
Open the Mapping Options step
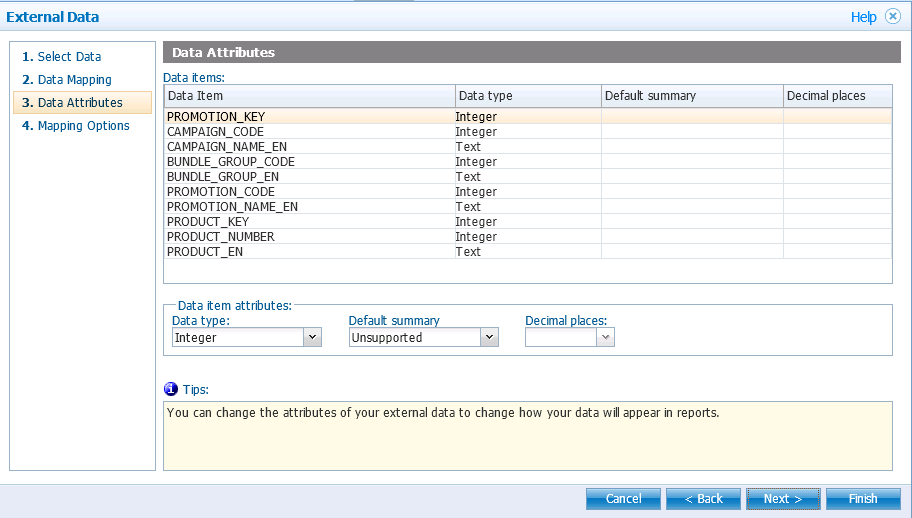[x=76, y=126]
